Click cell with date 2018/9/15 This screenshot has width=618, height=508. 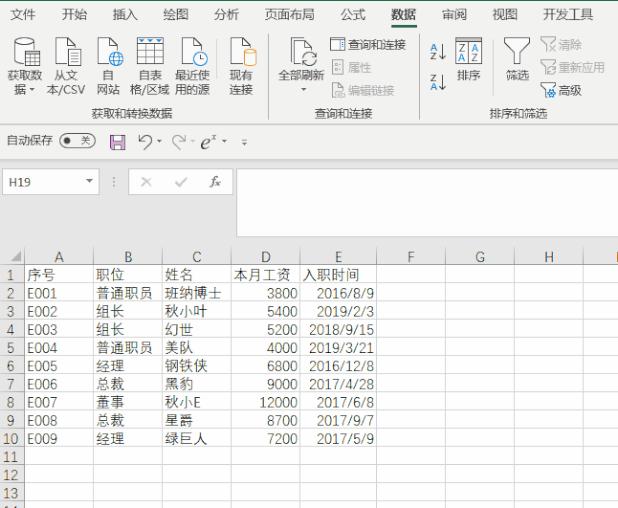tap(338, 329)
